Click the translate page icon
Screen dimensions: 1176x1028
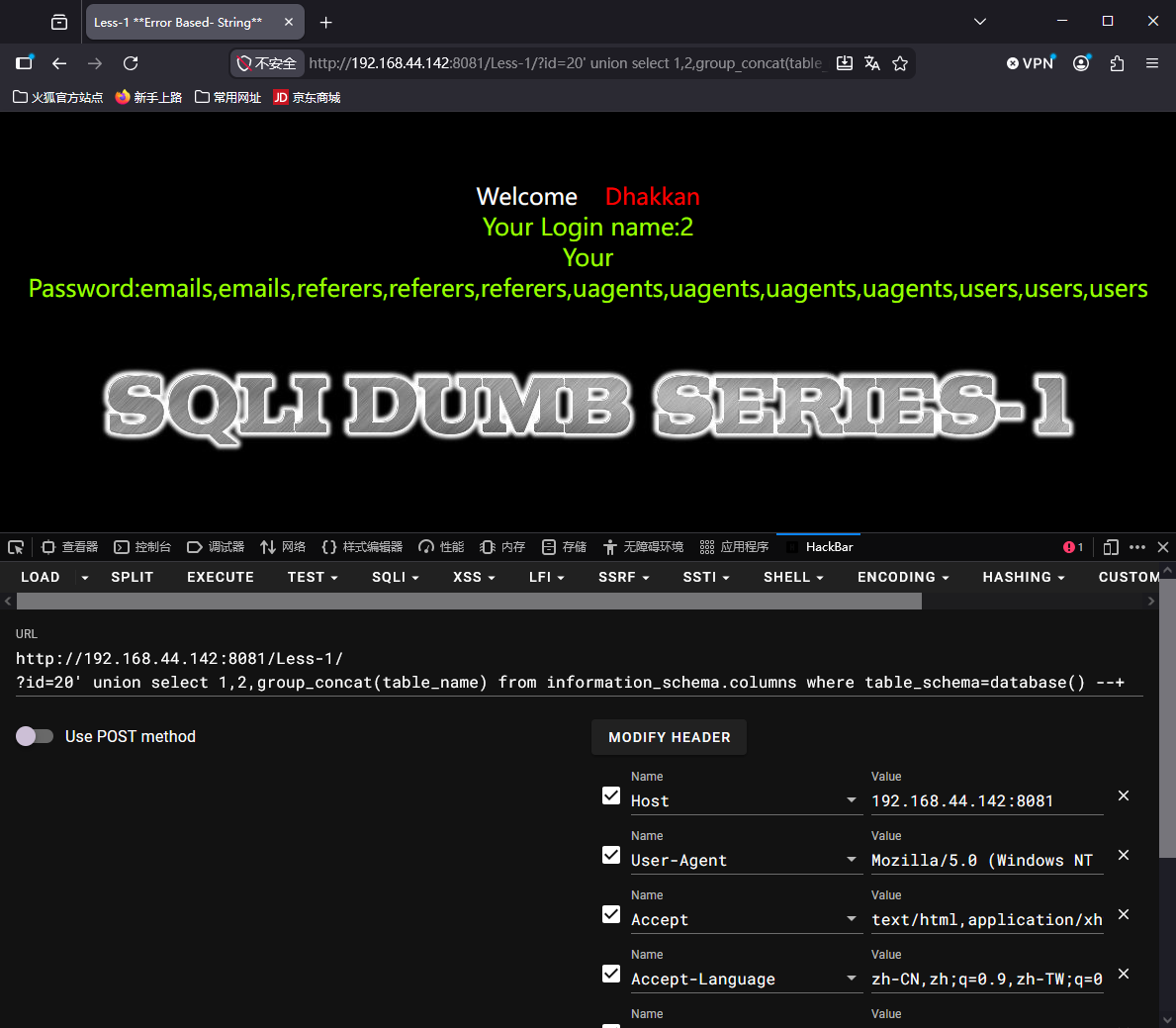(871, 63)
